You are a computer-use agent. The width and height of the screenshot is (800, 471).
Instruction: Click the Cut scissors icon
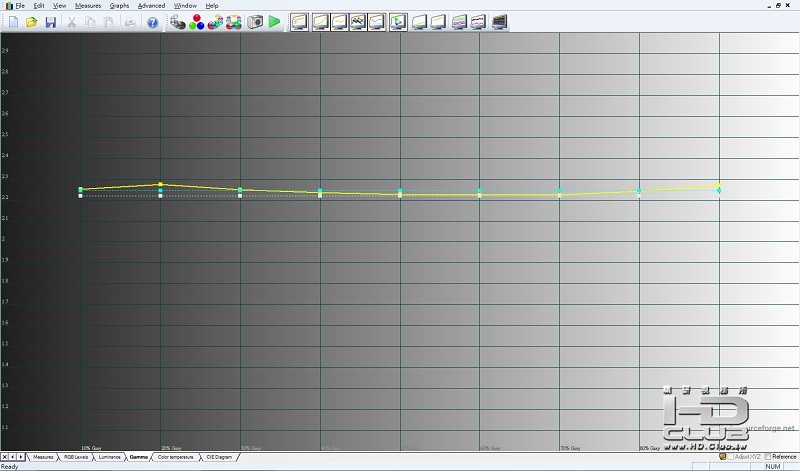[x=71, y=22]
